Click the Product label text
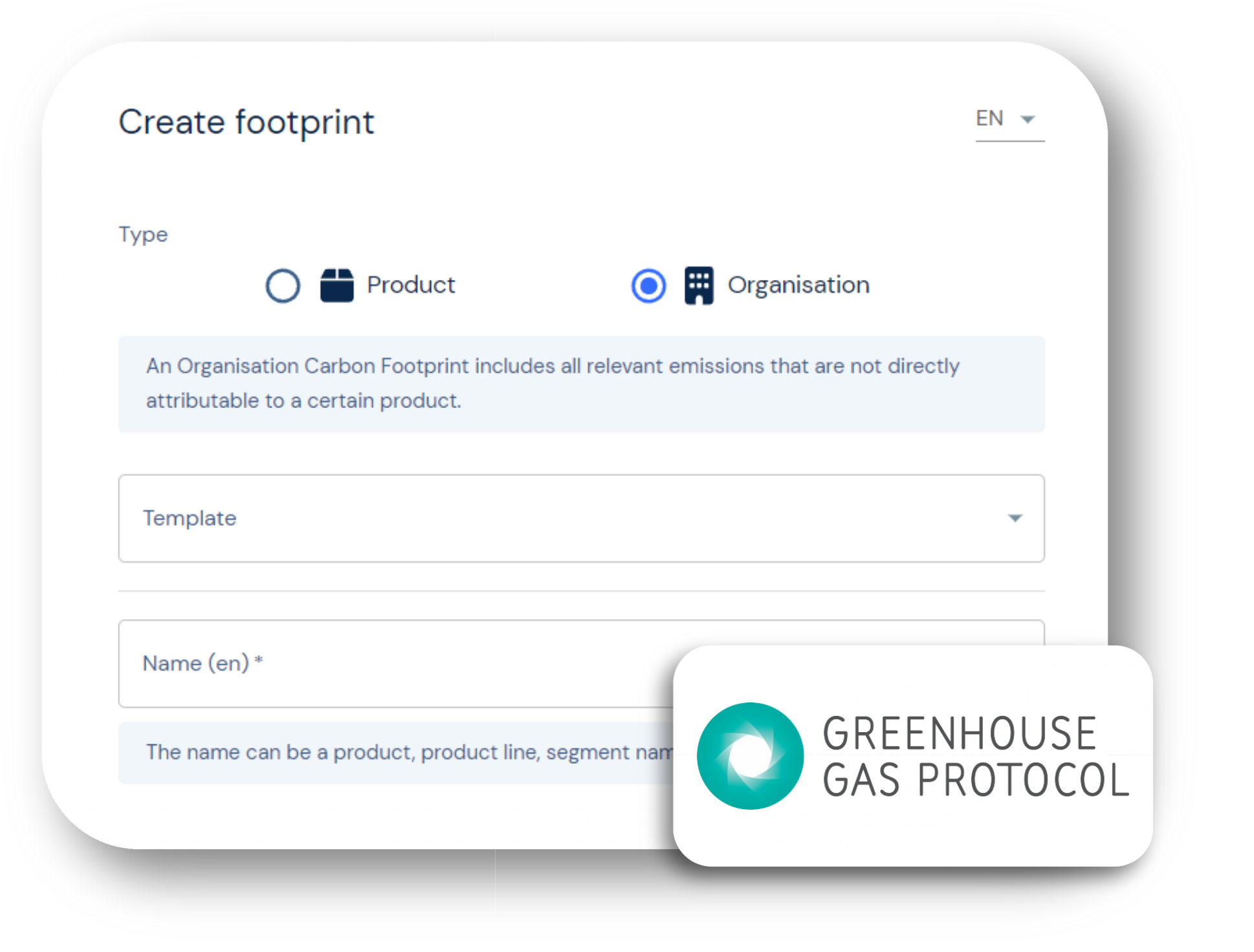The width and height of the screenshot is (1254, 952). point(411,285)
